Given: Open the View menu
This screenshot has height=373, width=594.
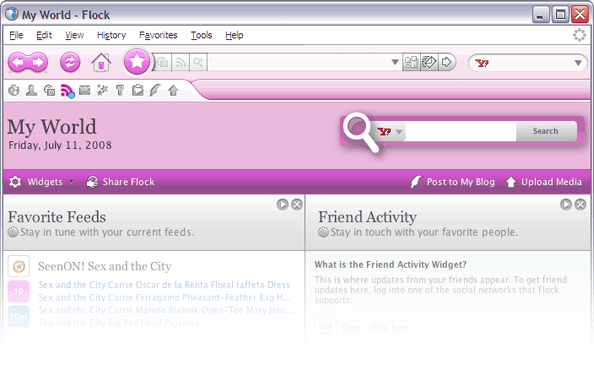Looking at the screenshot, I should pos(74,35).
